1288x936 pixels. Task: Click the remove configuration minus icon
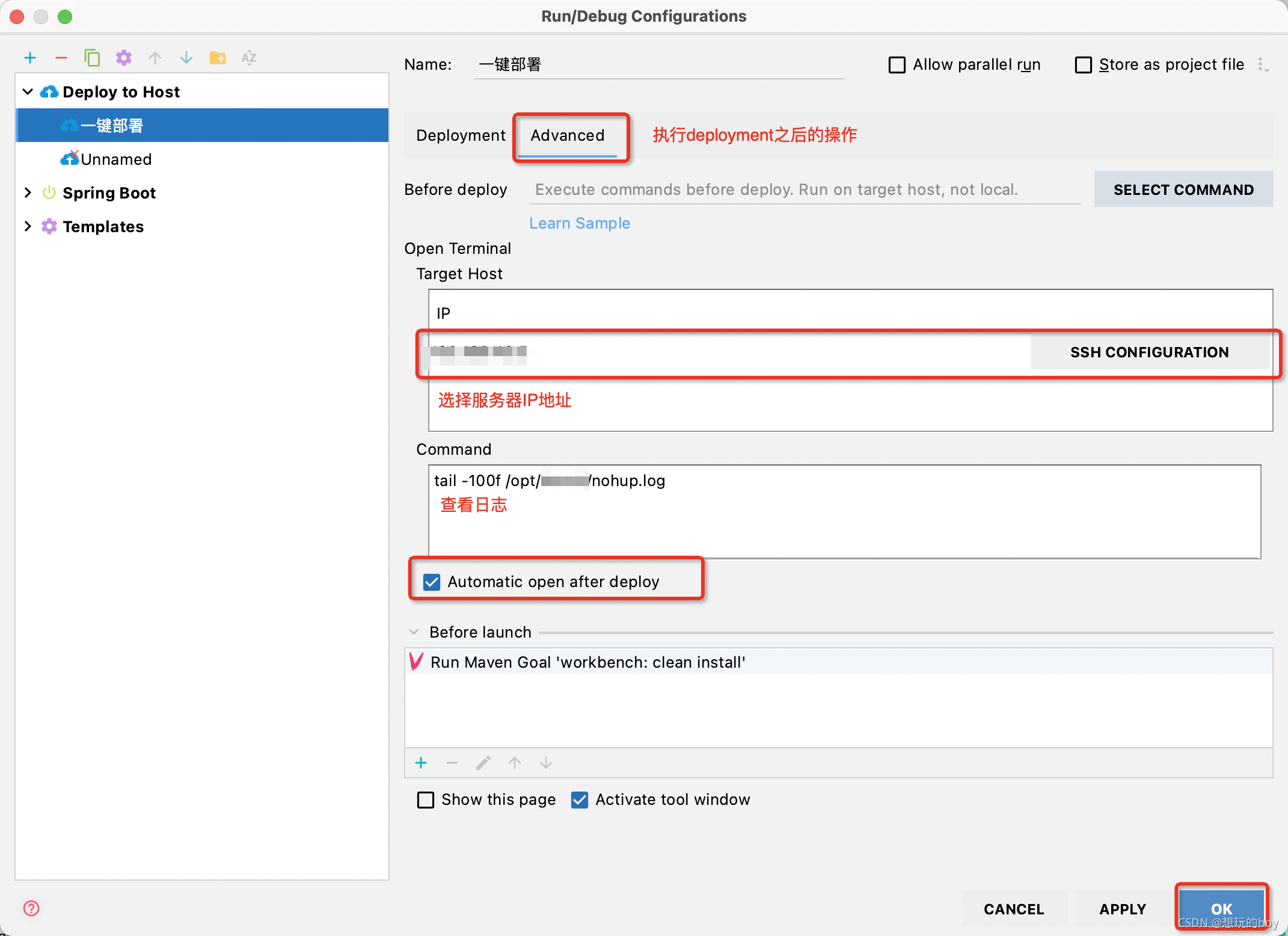pyautogui.click(x=61, y=58)
